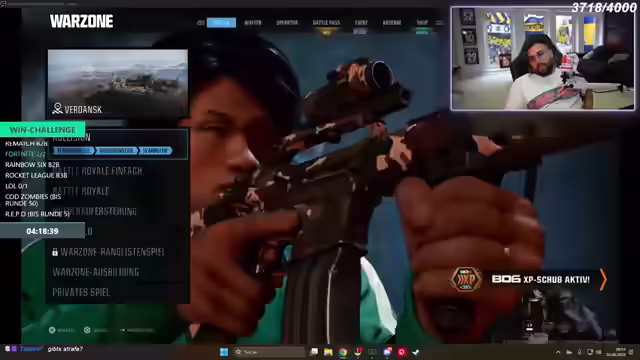Show hidden system tray icons chevron
The height and width of the screenshot is (360, 640).
pos(558,352)
